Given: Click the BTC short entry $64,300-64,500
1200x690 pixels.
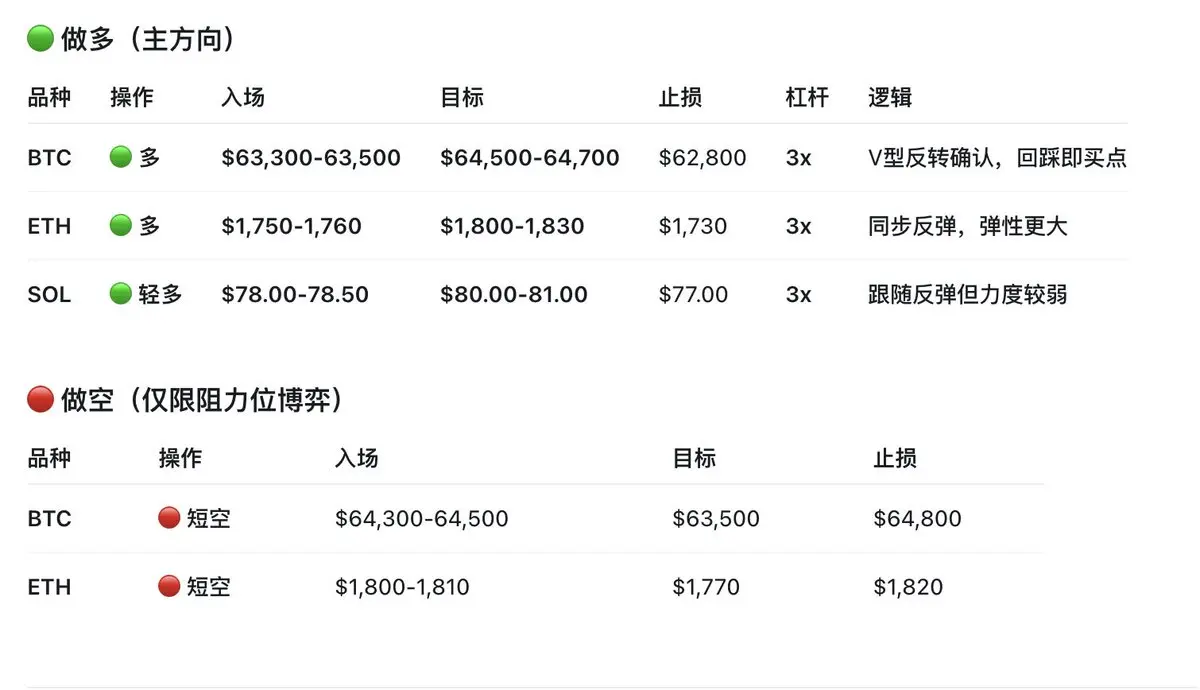Looking at the screenshot, I should 422,519.
